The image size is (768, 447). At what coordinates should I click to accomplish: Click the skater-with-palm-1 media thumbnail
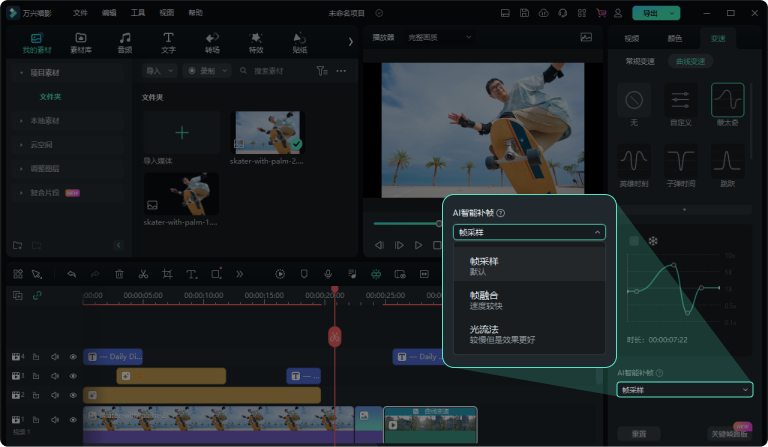(182, 194)
